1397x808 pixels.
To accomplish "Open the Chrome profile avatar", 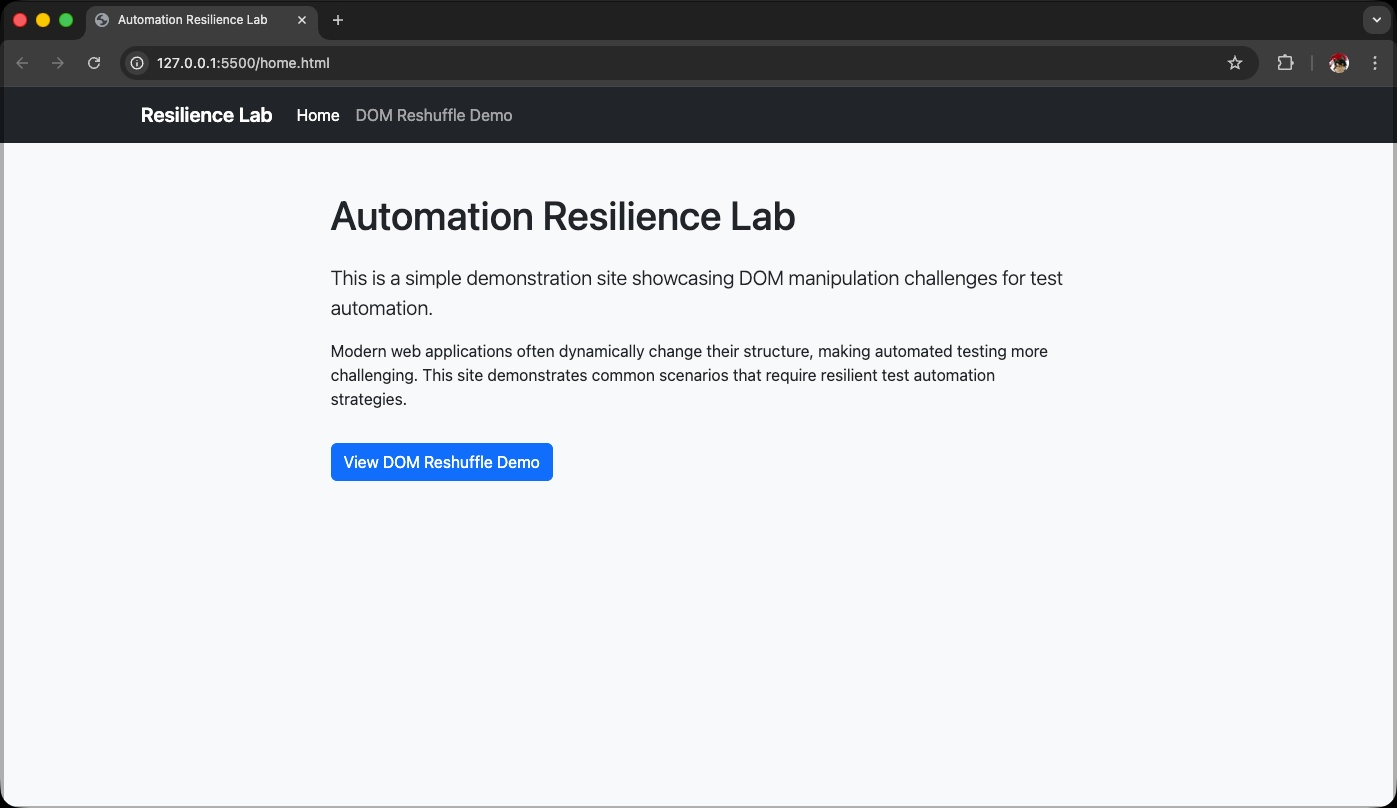I will [x=1339, y=63].
